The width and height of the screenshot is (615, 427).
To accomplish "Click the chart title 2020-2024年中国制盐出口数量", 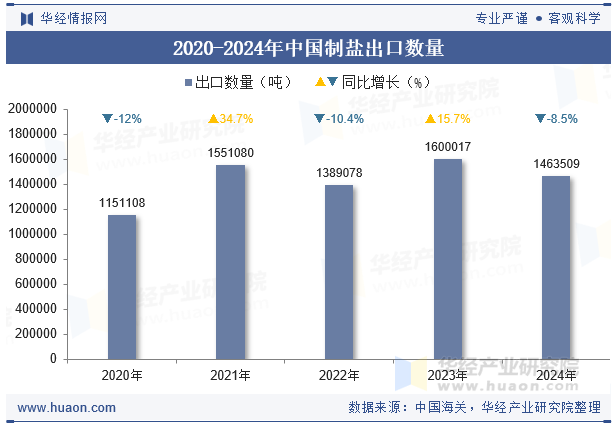I will [308, 48].
